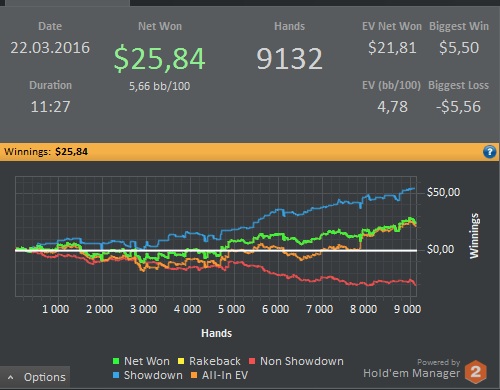The image size is (500, 390).
Task: Click the blue help question mark icon
Action: click(489, 152)
